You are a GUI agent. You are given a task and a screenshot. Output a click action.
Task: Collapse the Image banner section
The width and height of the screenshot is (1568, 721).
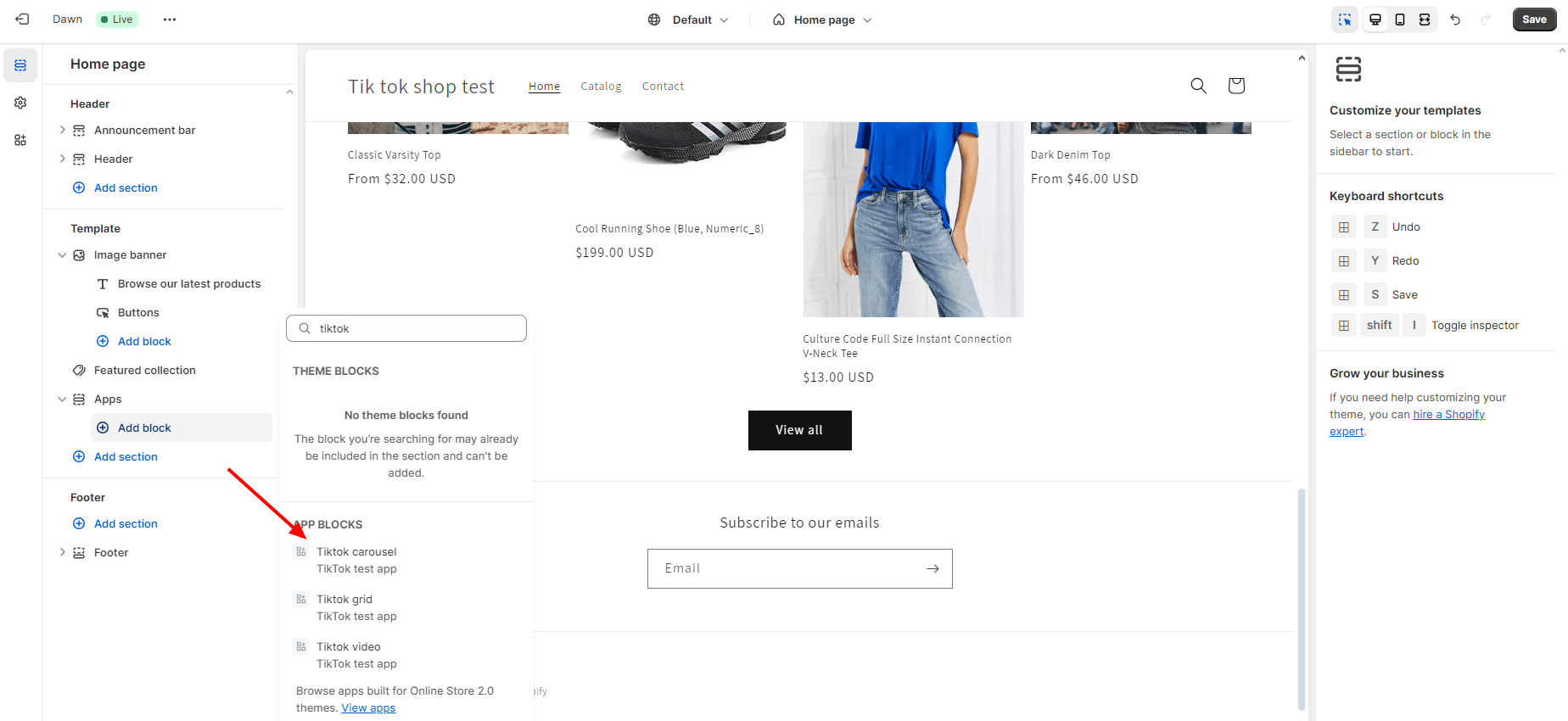point(62,254)
